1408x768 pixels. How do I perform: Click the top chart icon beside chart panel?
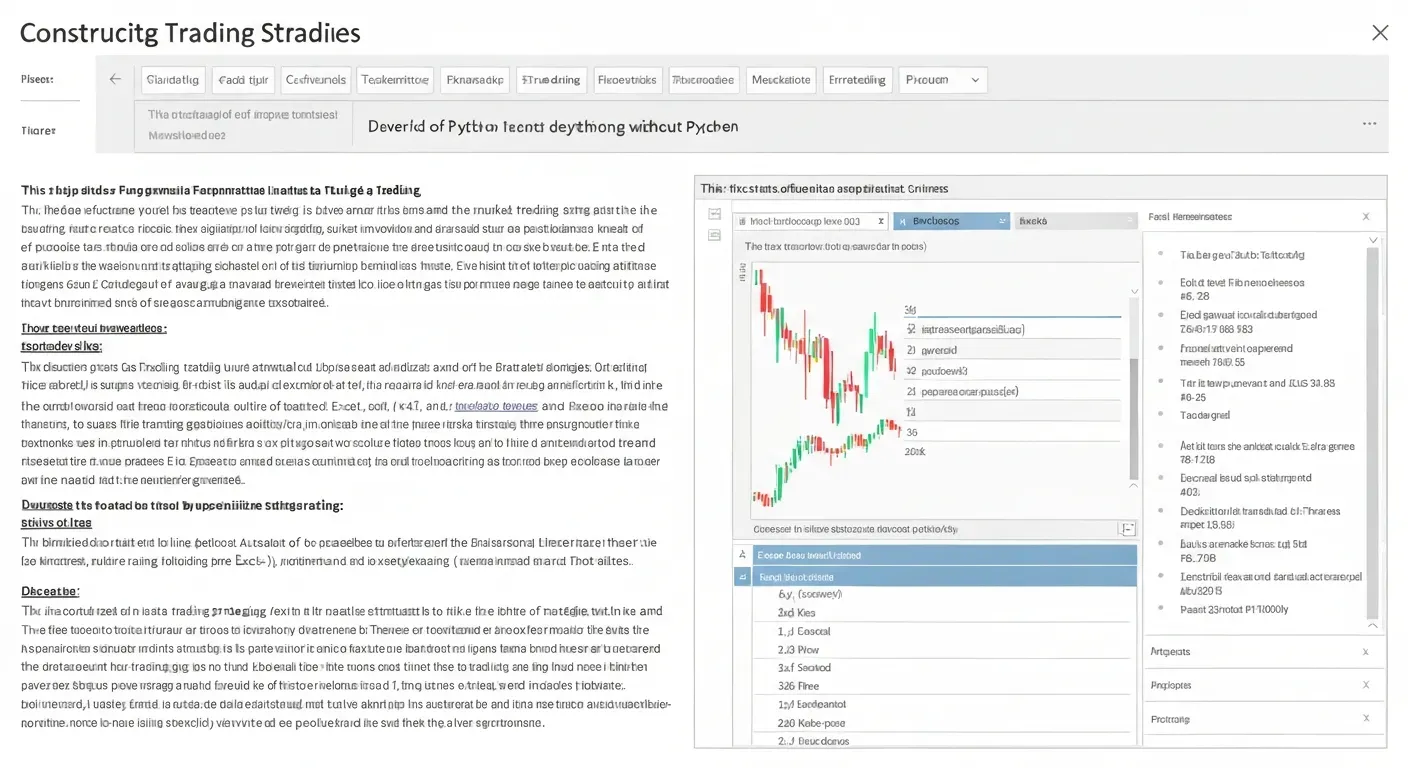714,214
